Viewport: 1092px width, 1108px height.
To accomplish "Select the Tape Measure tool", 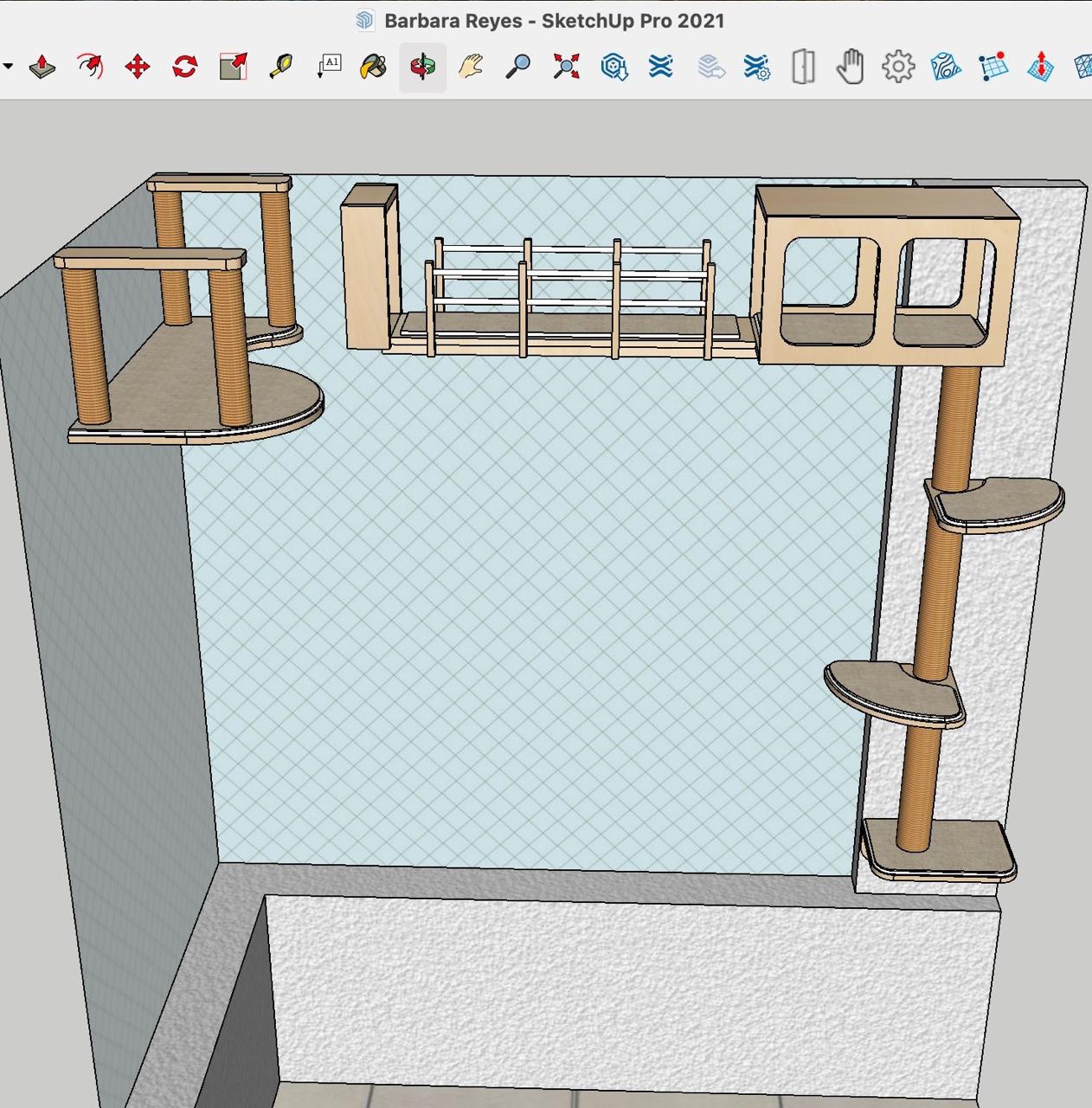I will pos(280,67).
